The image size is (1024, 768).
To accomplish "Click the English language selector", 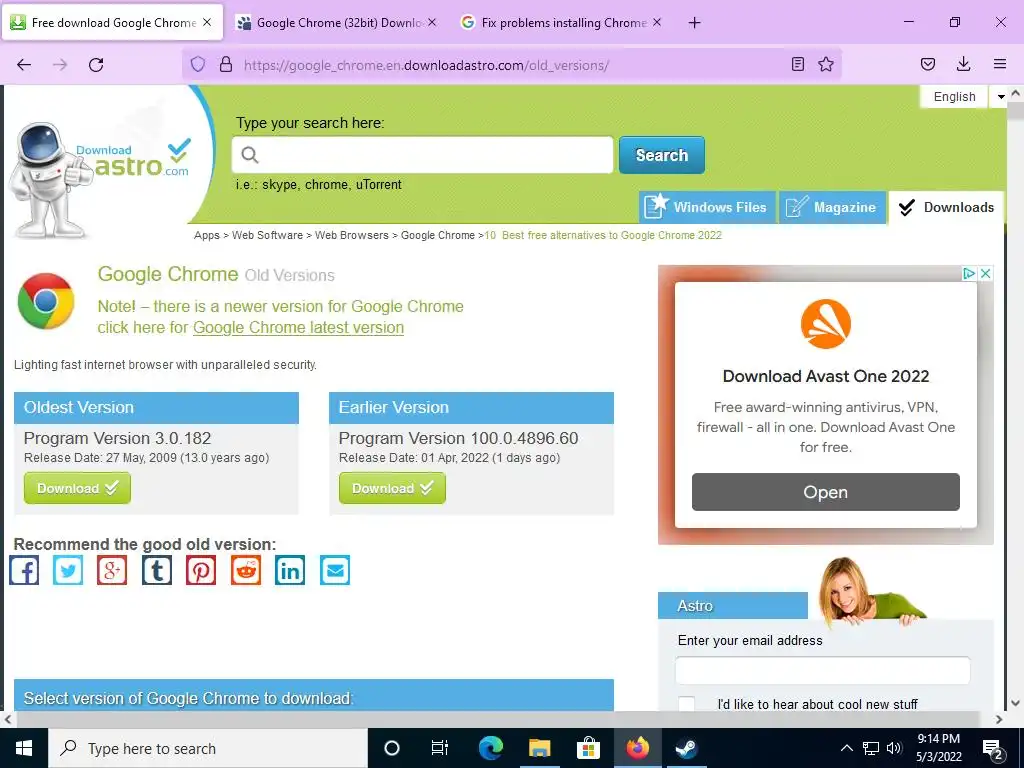I will click(x=954, y=97).
